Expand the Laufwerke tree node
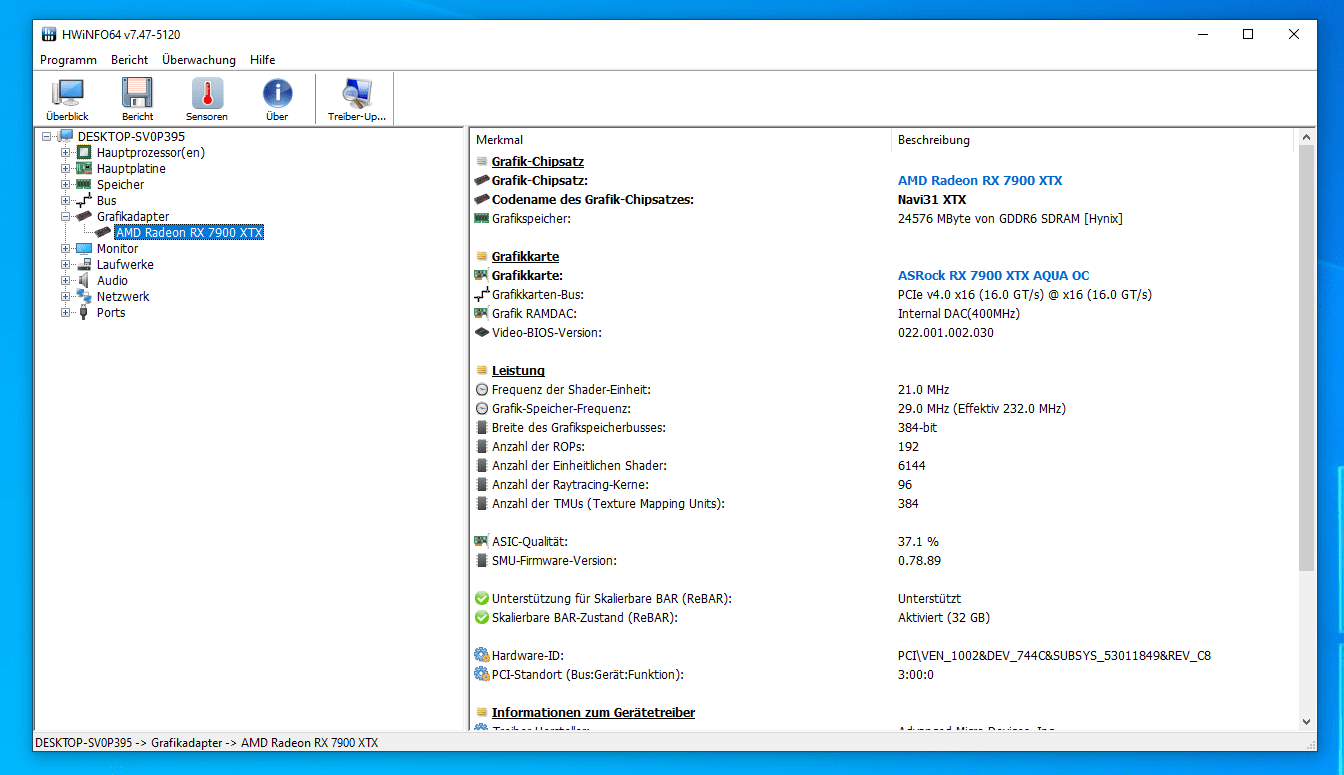 66,265
